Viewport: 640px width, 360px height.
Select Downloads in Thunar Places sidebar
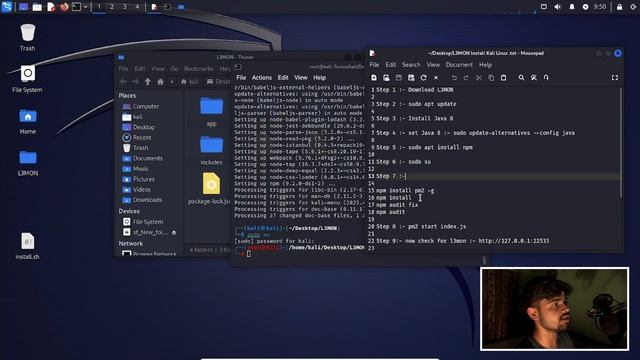coord(142,200)
